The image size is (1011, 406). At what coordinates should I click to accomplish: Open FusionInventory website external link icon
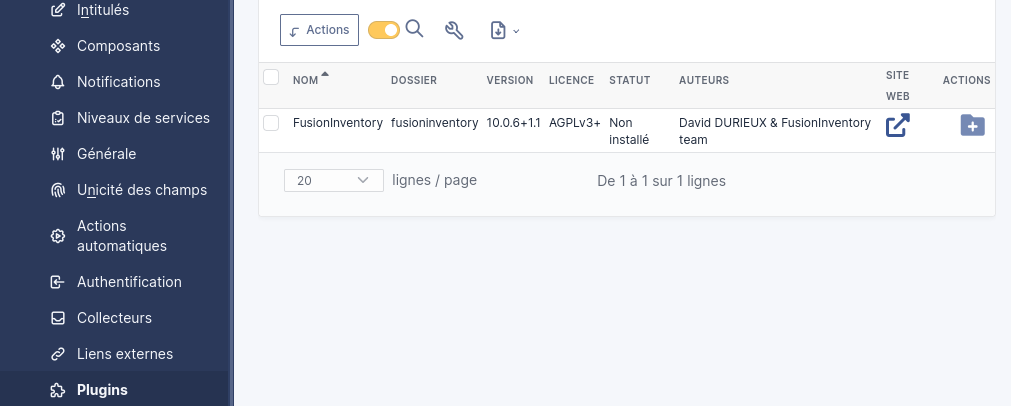tap(898, 125)
